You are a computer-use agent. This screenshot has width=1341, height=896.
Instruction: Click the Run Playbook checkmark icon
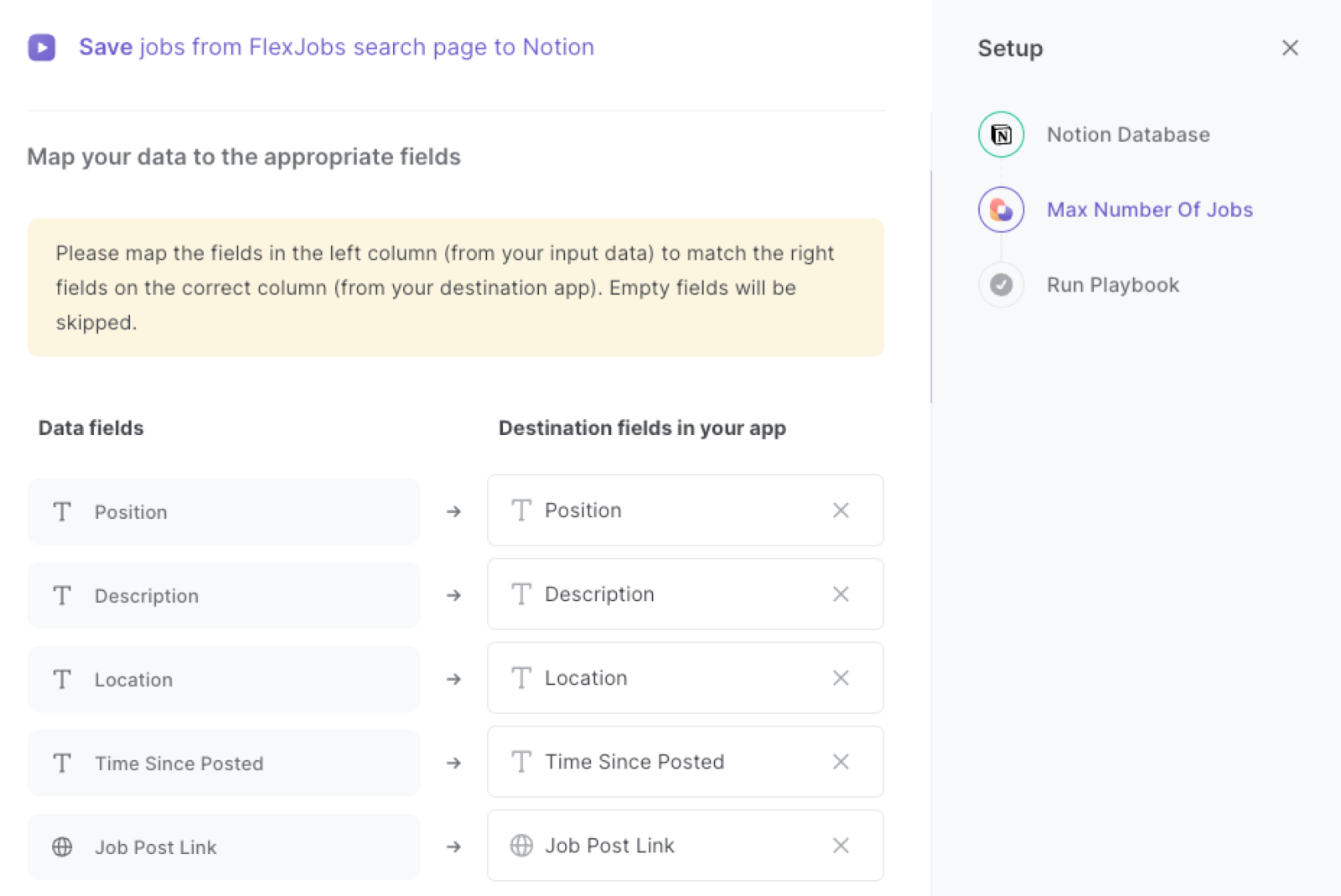(1001, 285)
